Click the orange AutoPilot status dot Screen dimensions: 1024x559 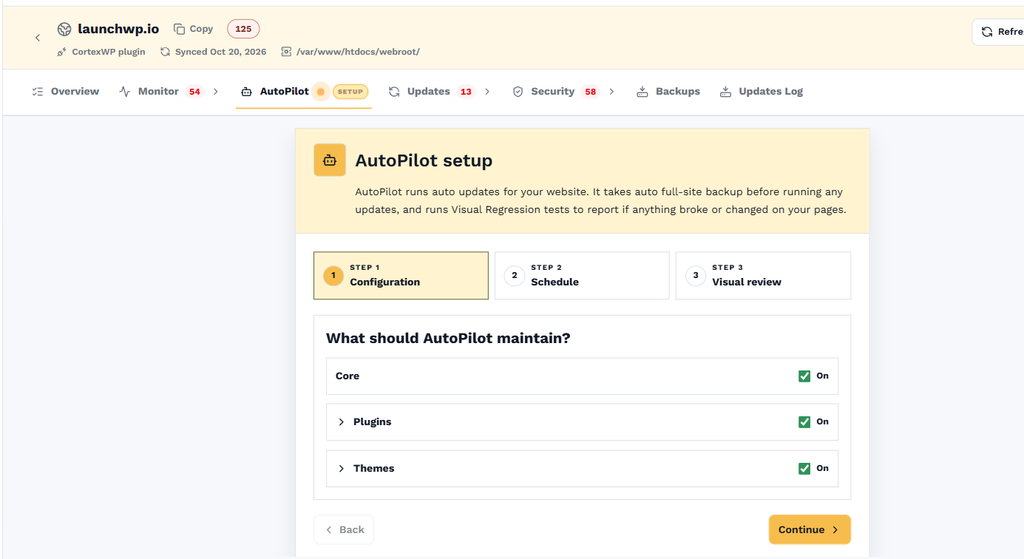[321, 91]
